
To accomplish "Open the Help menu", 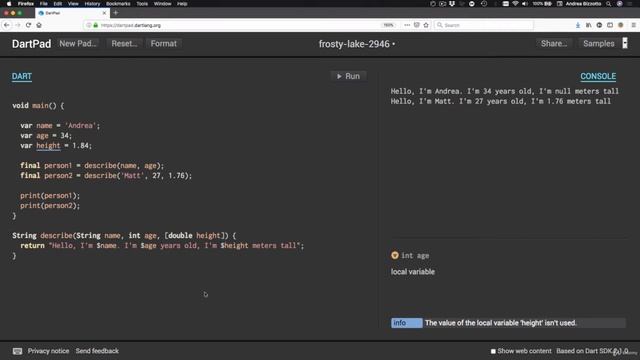I will 182,4.
